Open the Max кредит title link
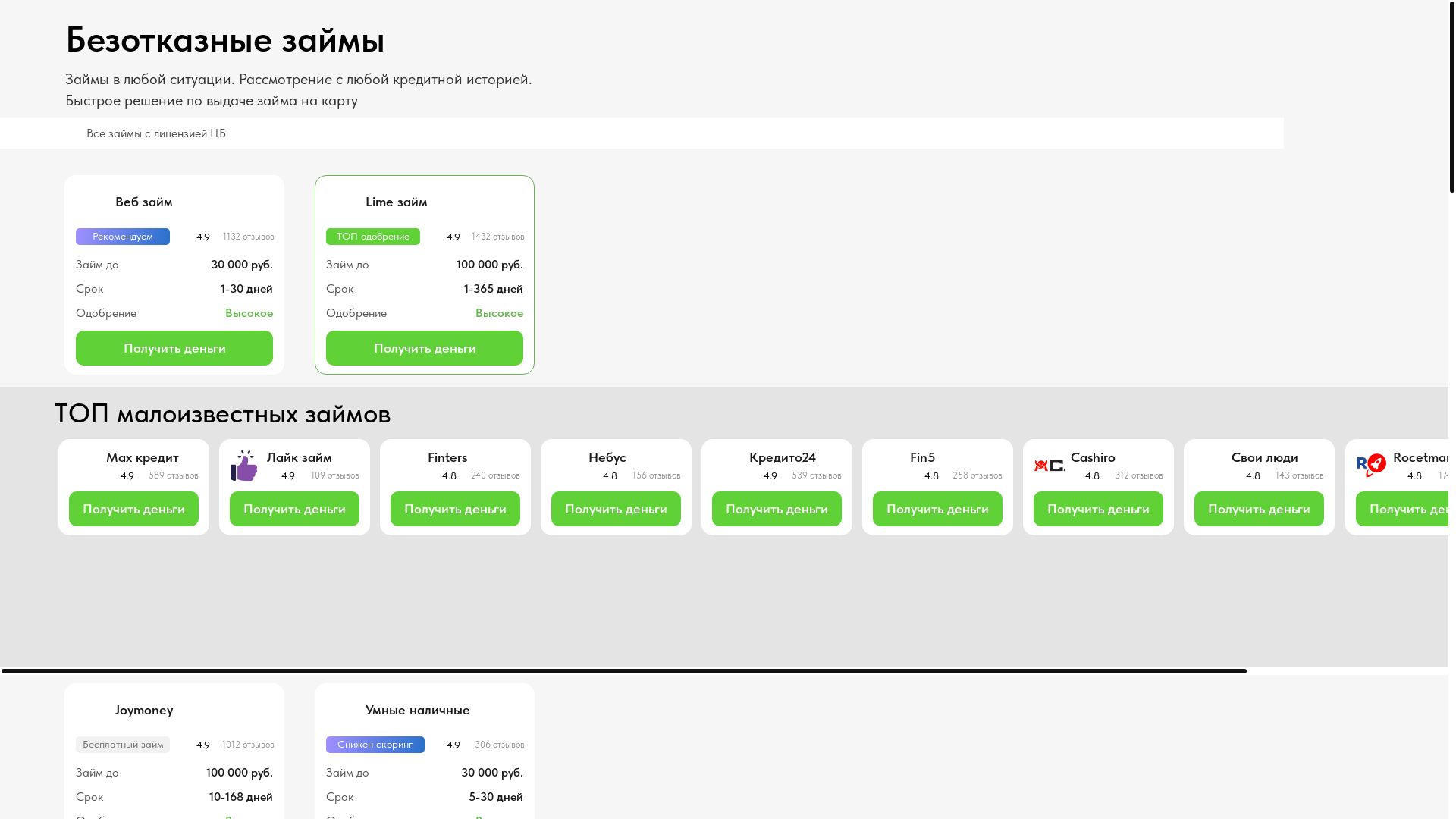The height and width of the screenshot is (819, 1456). click(143, 457)
